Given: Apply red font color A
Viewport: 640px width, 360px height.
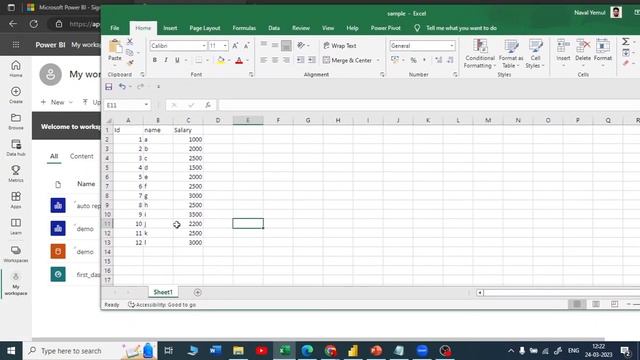Looking at the screenshot, I should click(239, 60).
